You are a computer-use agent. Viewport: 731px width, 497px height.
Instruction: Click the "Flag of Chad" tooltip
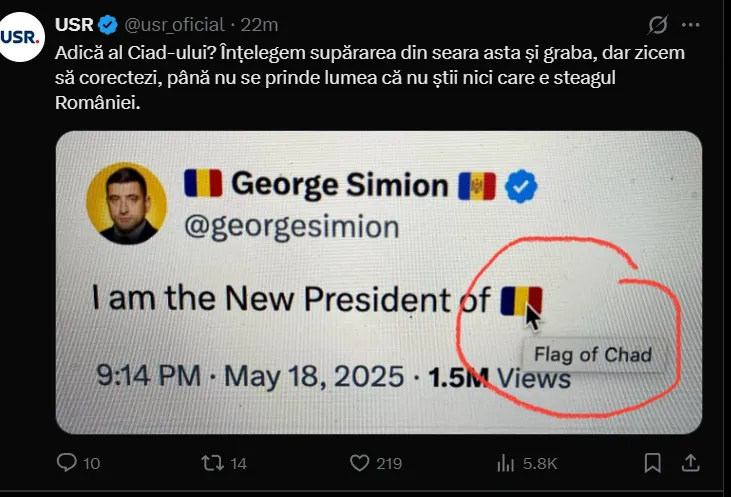(x=593, y=354)
